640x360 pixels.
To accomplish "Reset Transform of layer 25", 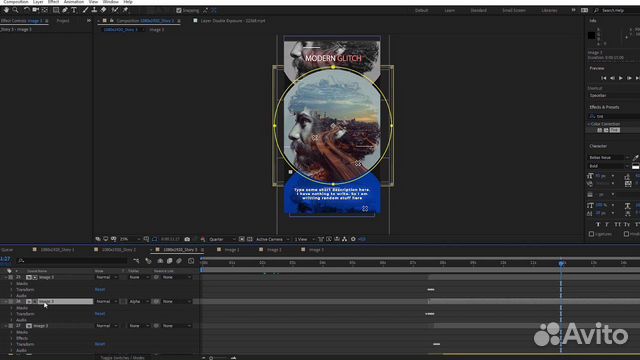I will 100,289.
